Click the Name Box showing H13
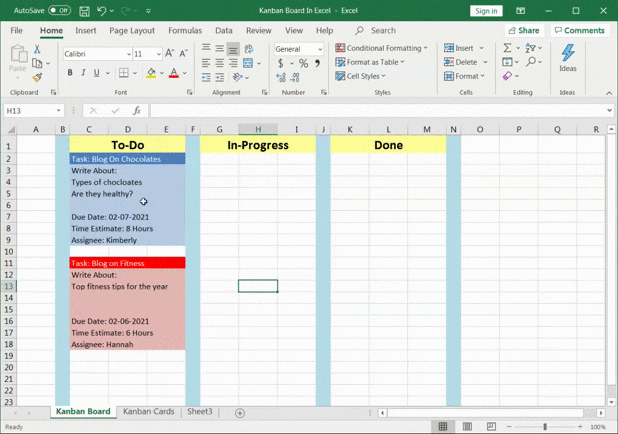The image size is (618, 434). [30, 111]
